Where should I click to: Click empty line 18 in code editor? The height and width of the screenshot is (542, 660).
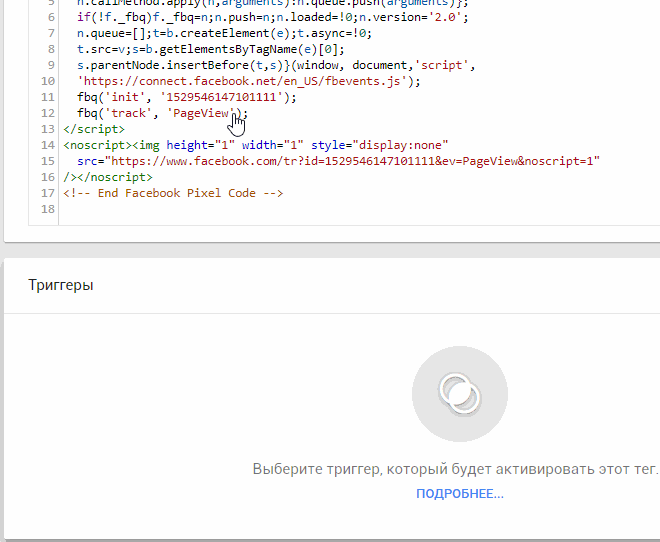tap(358, 209)
